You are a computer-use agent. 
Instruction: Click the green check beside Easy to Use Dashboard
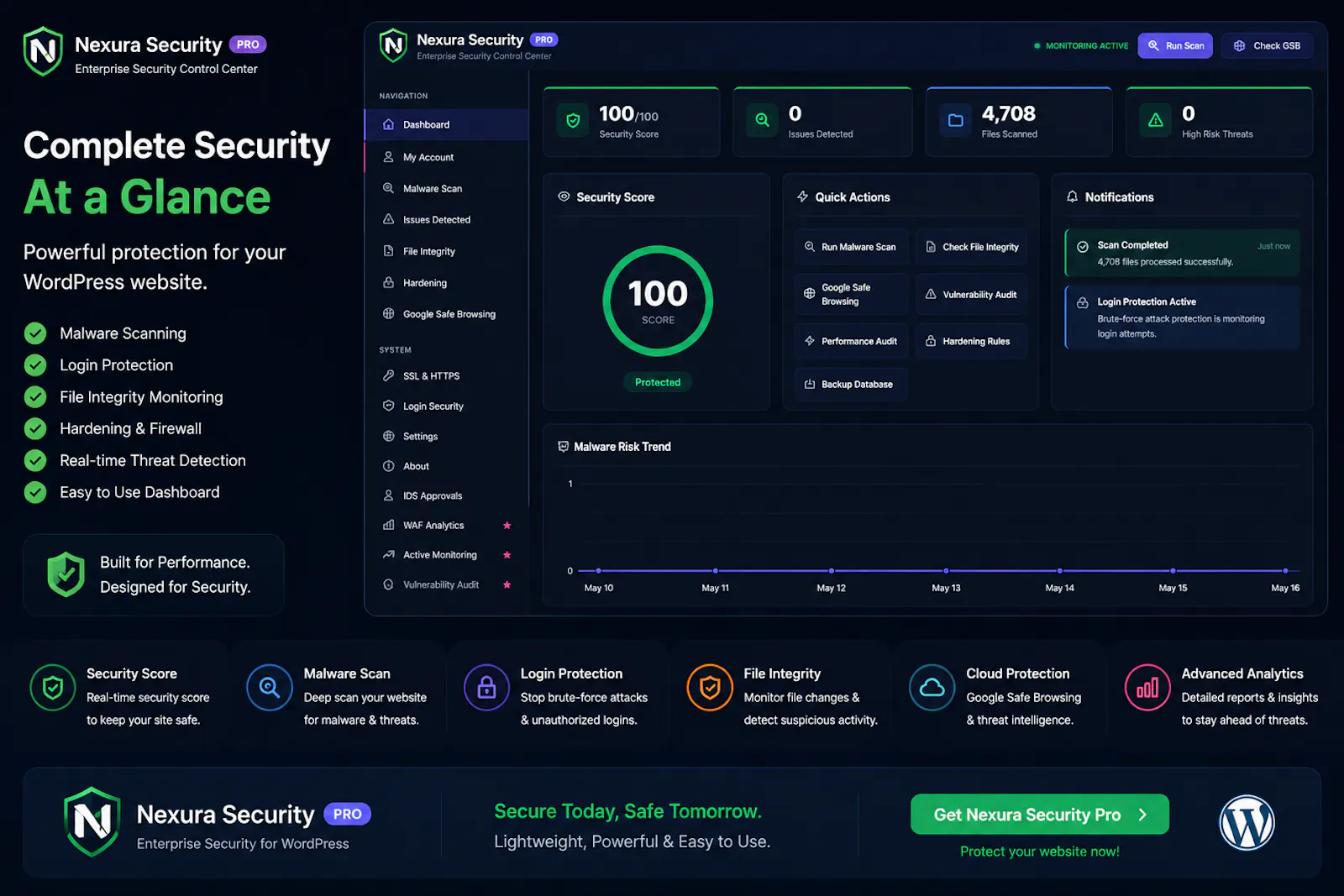tap(35, 492)
